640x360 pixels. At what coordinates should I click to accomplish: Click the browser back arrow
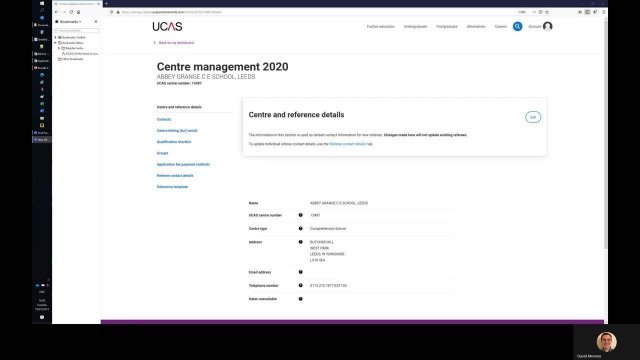(57, 12)
